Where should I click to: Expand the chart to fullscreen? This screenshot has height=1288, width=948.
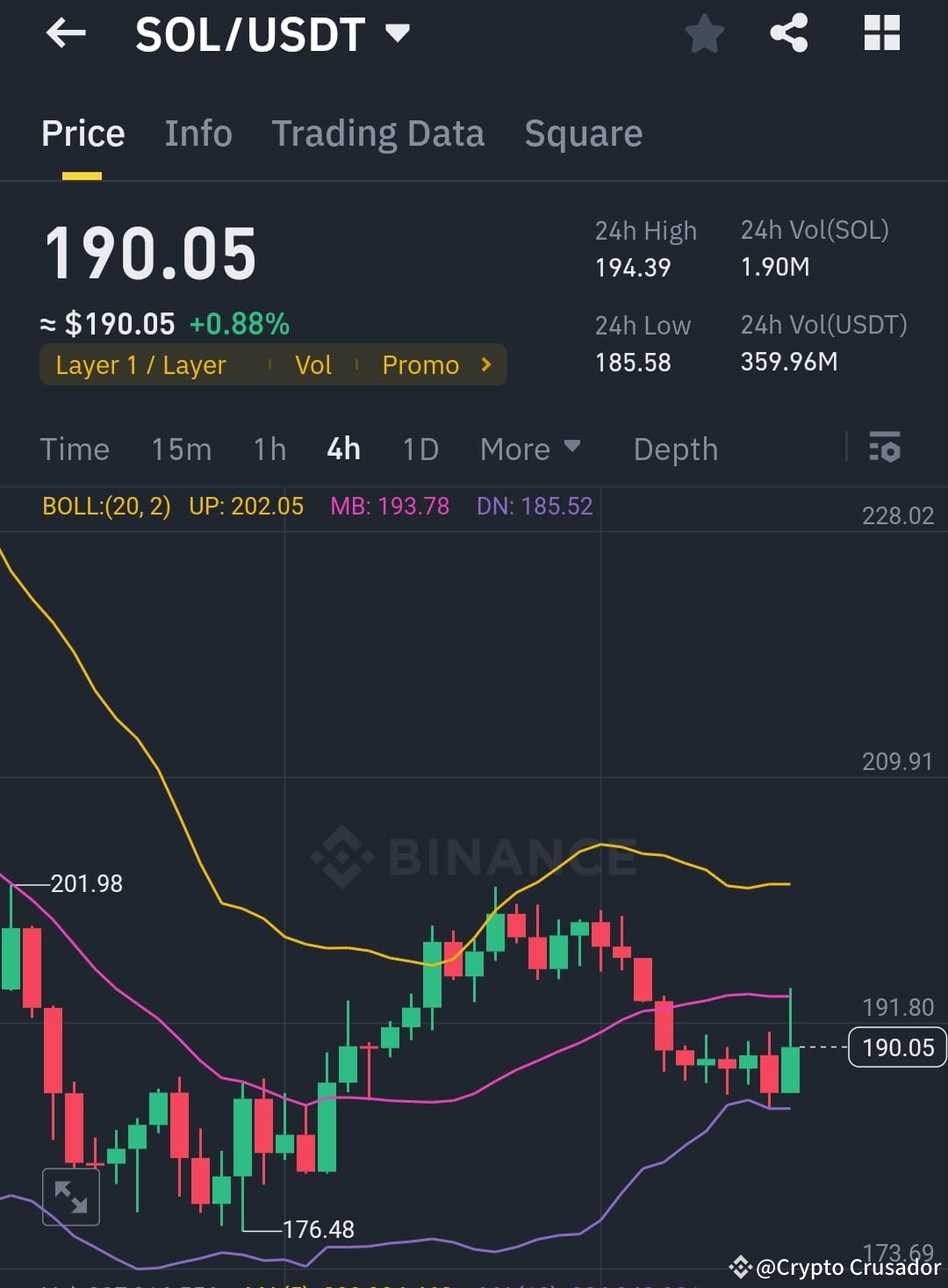click(70, 1196)
